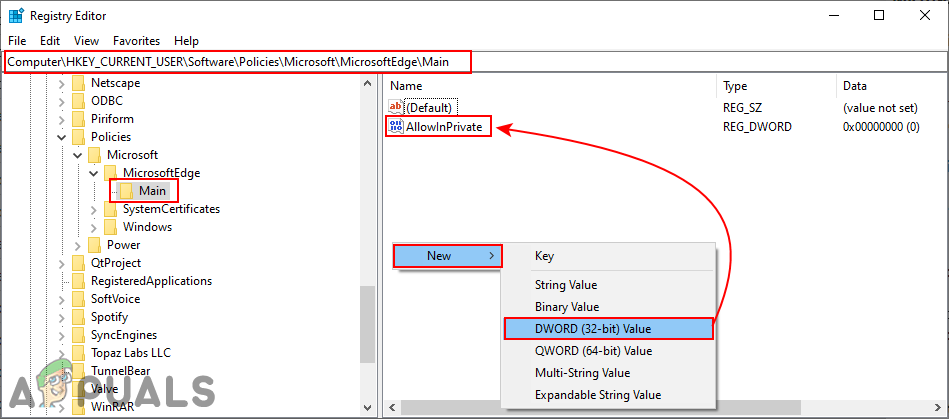Expand the Windows key under Microsoft
The width and height of the screenshot is (949, 419).
[x=94, y=227]
